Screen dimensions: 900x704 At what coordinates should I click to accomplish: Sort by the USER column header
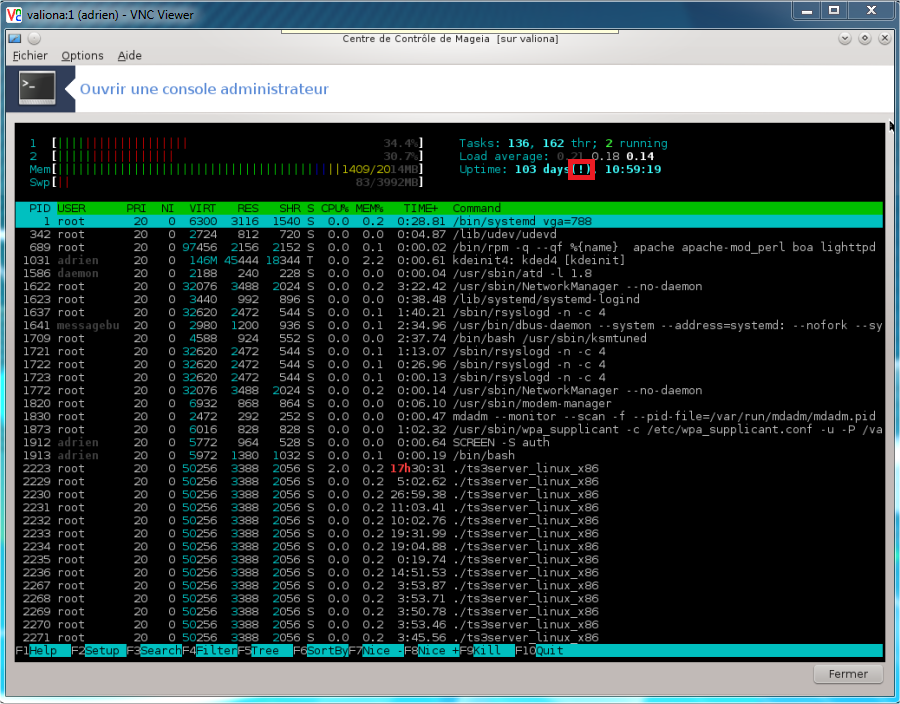click(x=71, y=208)
